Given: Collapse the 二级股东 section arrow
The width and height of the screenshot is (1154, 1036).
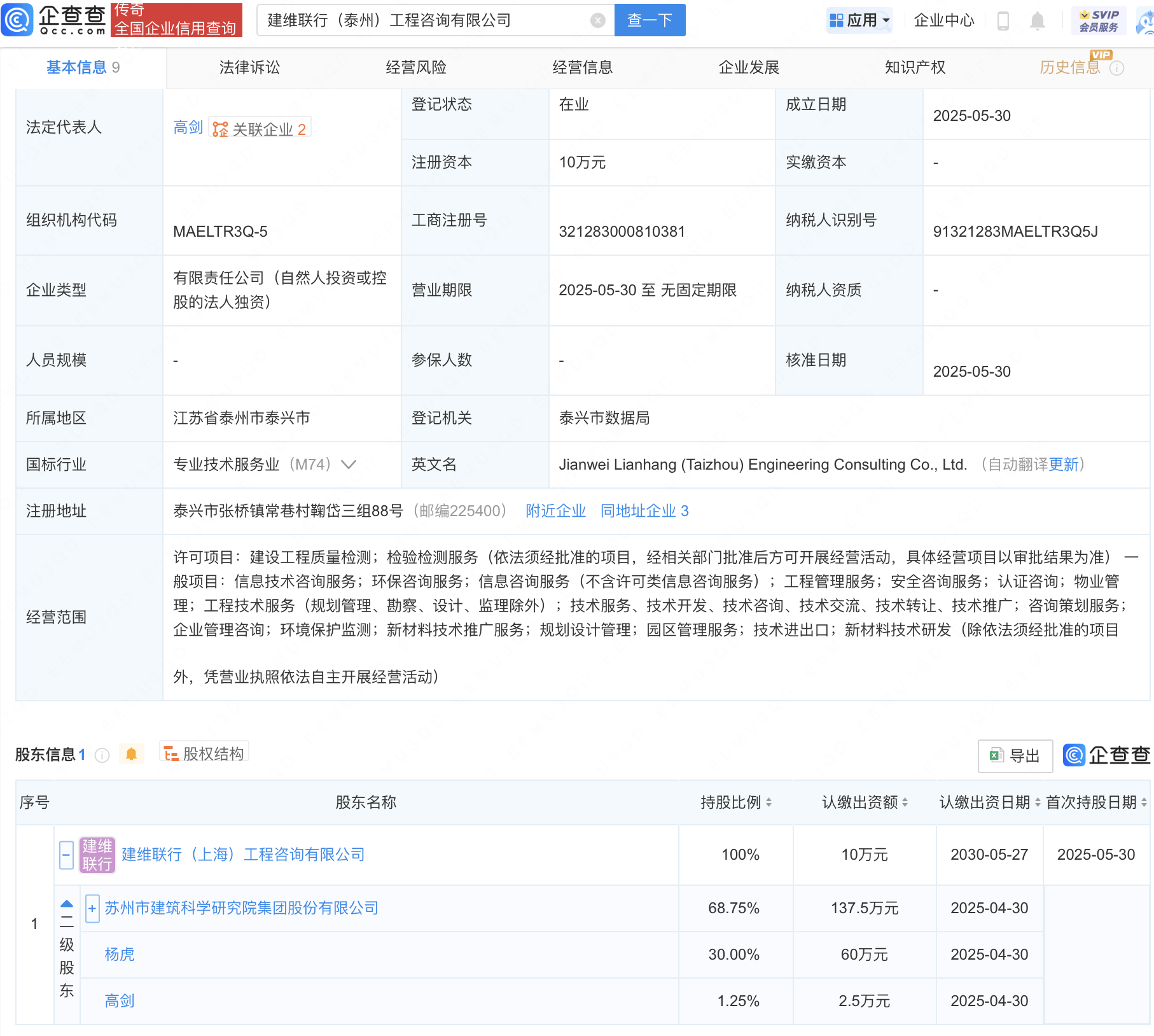Looking at the screenshot, I should (x=67, y=904).
